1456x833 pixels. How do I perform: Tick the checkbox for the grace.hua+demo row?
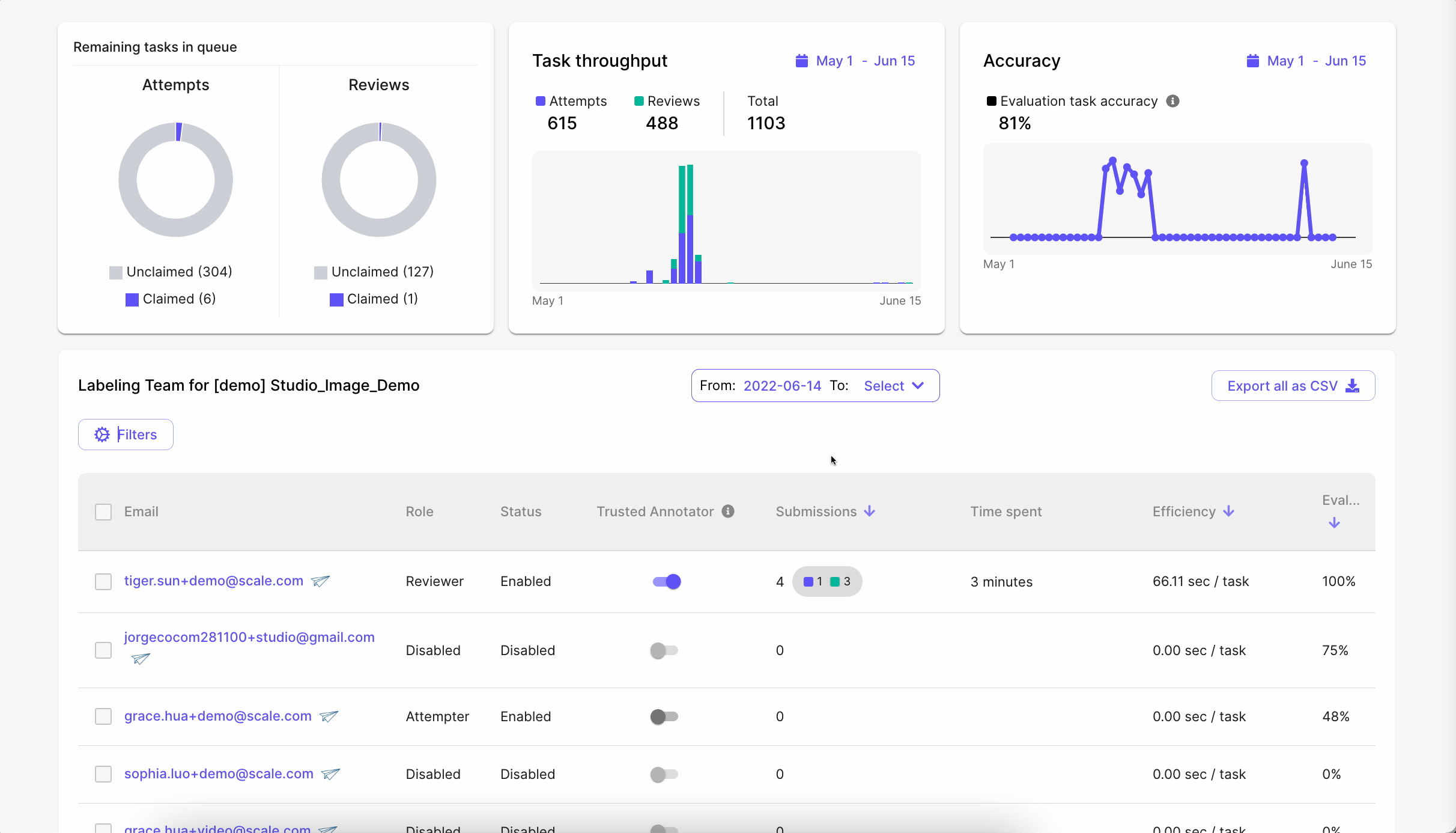coord(103,716)
